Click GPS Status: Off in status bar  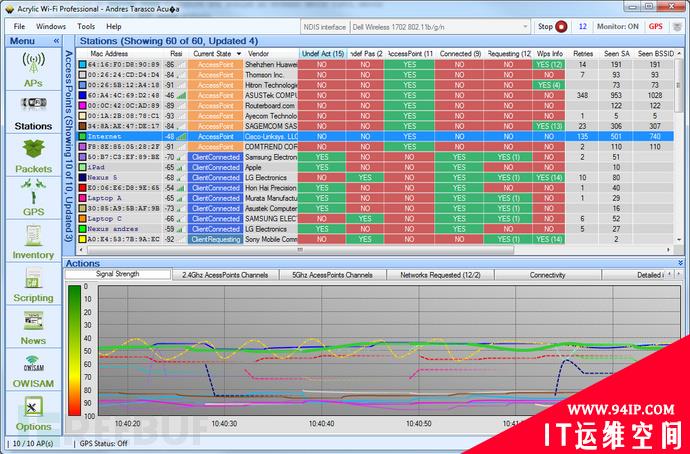pyautogui.click(x=103, y=443)
